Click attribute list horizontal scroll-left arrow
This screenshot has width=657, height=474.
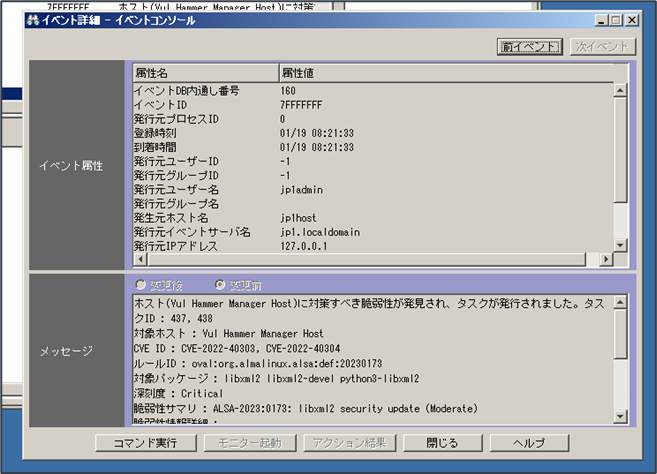click(x=140, y=259)
